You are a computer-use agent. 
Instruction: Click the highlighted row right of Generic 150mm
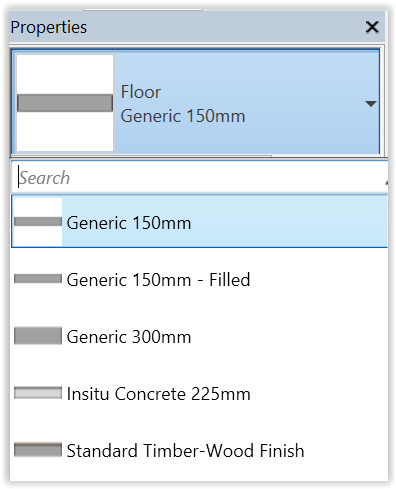click(289, 222)
